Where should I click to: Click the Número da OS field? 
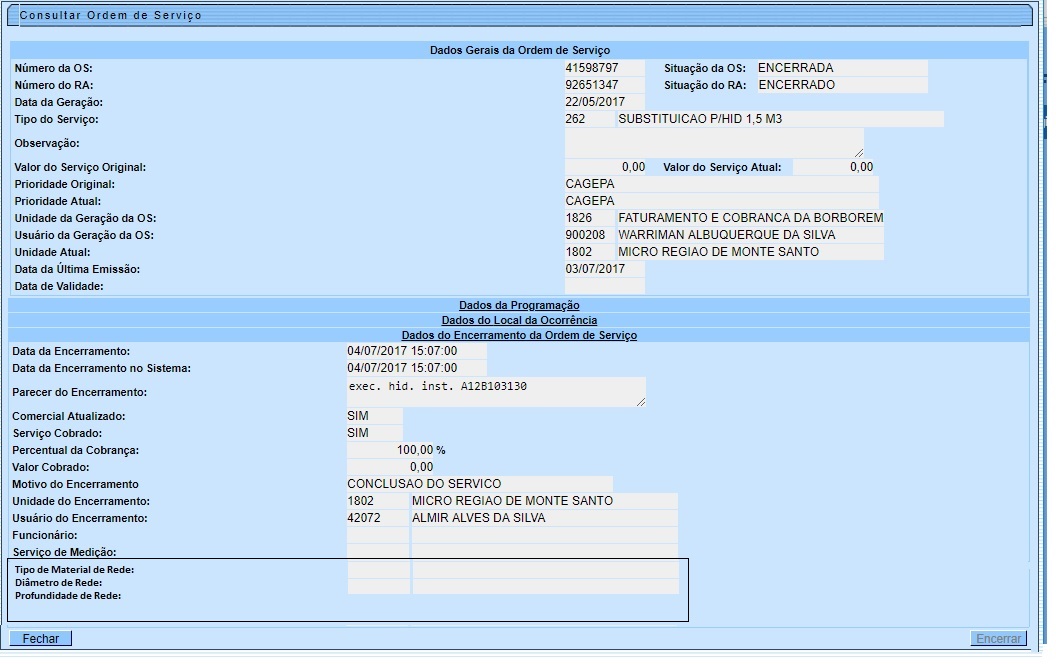(x=604, y=68)
